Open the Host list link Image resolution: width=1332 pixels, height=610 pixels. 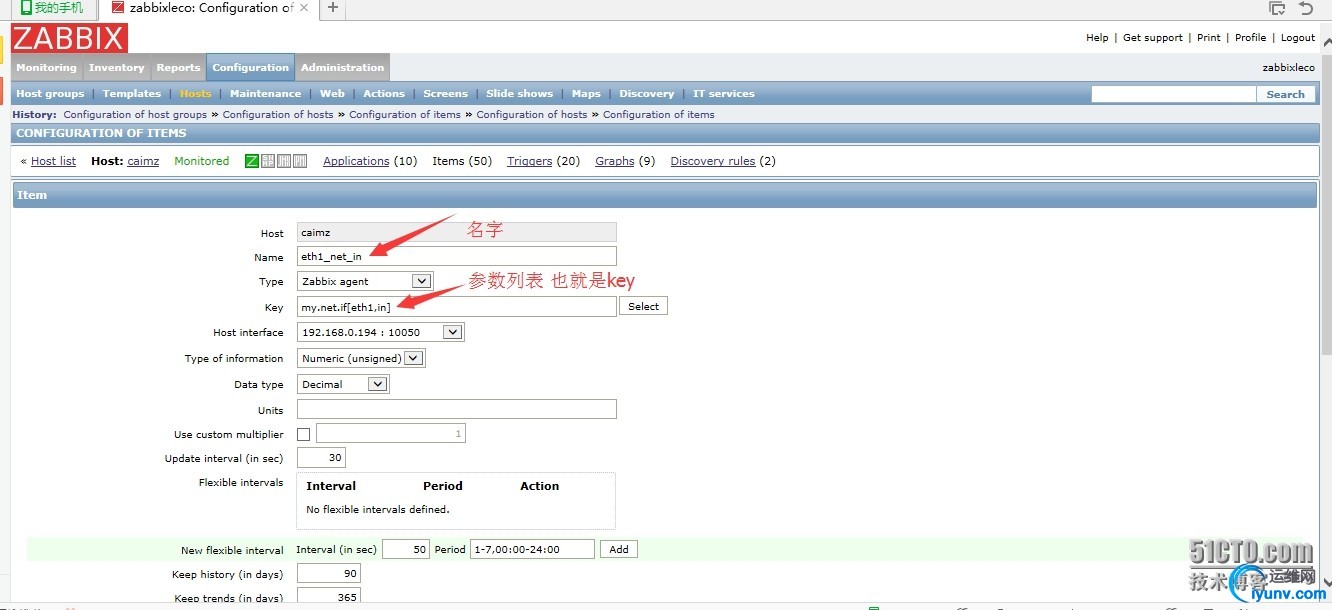click(53, 161)
